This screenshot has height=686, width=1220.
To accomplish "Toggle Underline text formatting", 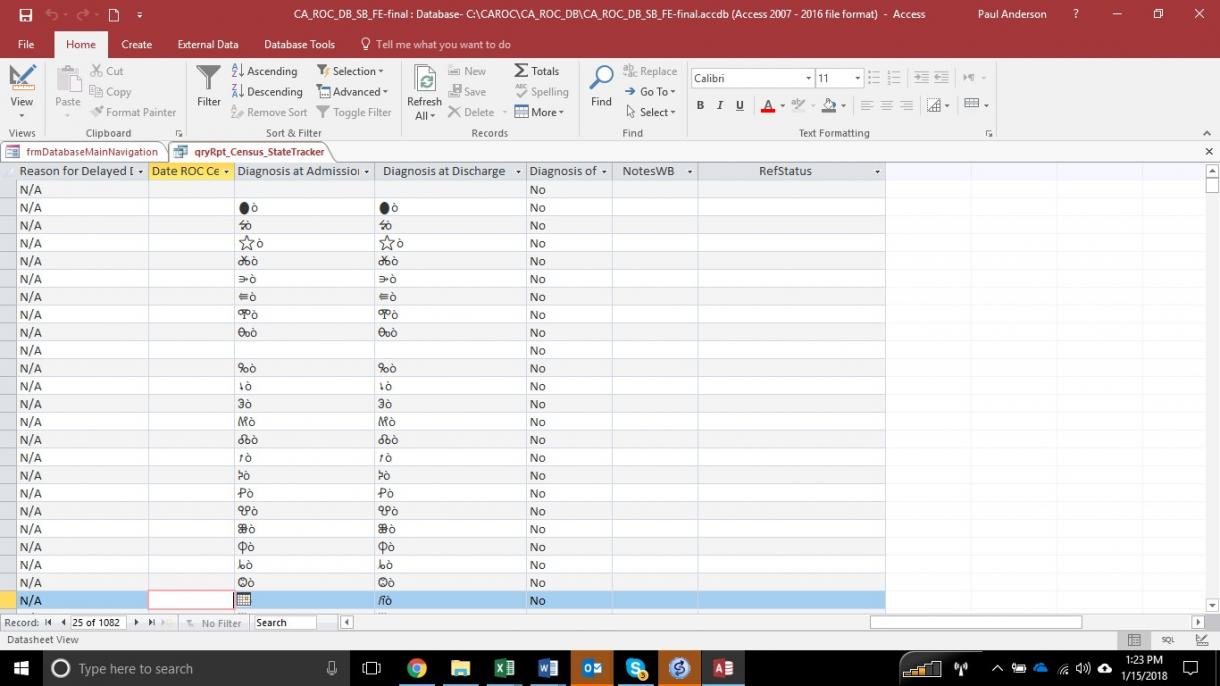I will pos(740,106).
